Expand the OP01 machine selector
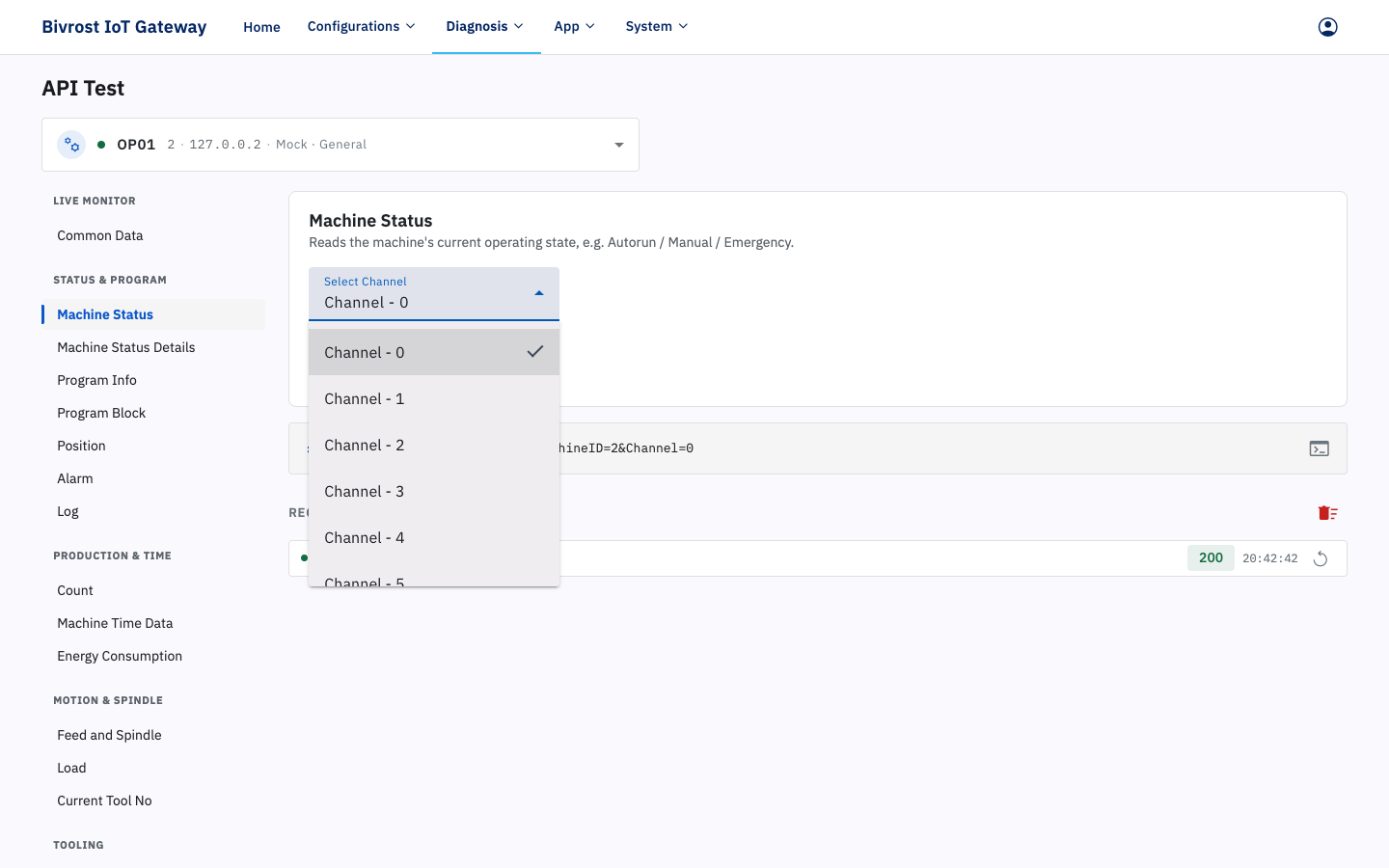The width and height of the screenshot is (1389, 868). [618, 145]
